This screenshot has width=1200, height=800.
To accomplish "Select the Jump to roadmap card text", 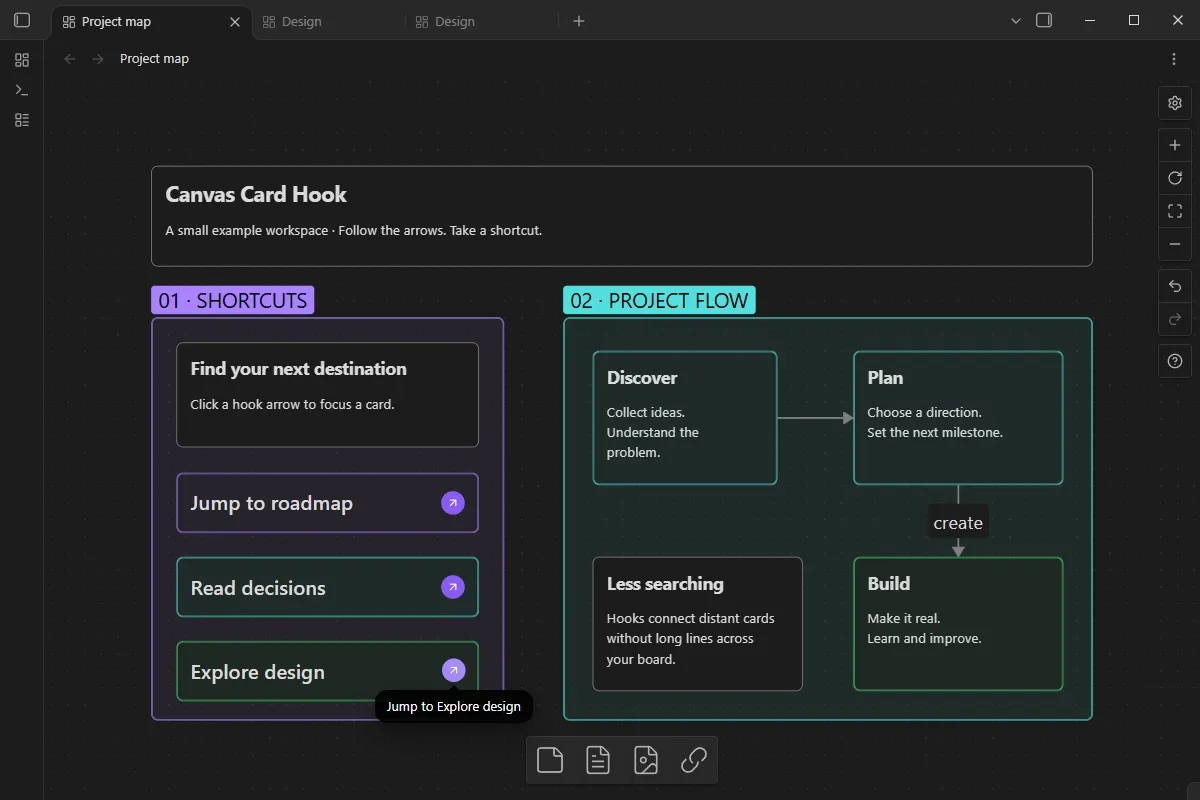I will [271, 503].
